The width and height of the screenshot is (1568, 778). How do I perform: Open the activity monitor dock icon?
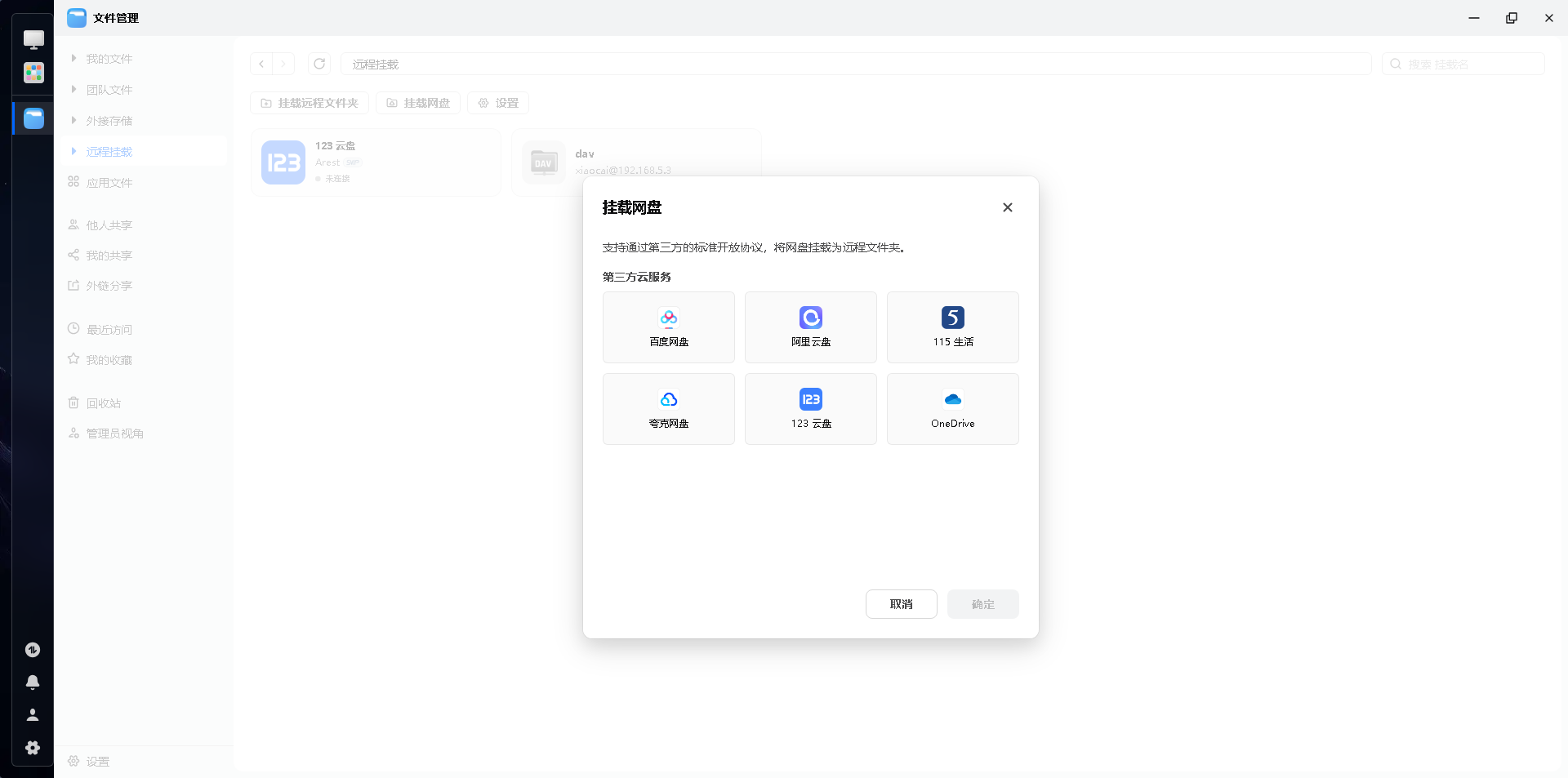[x=33, y=650]
